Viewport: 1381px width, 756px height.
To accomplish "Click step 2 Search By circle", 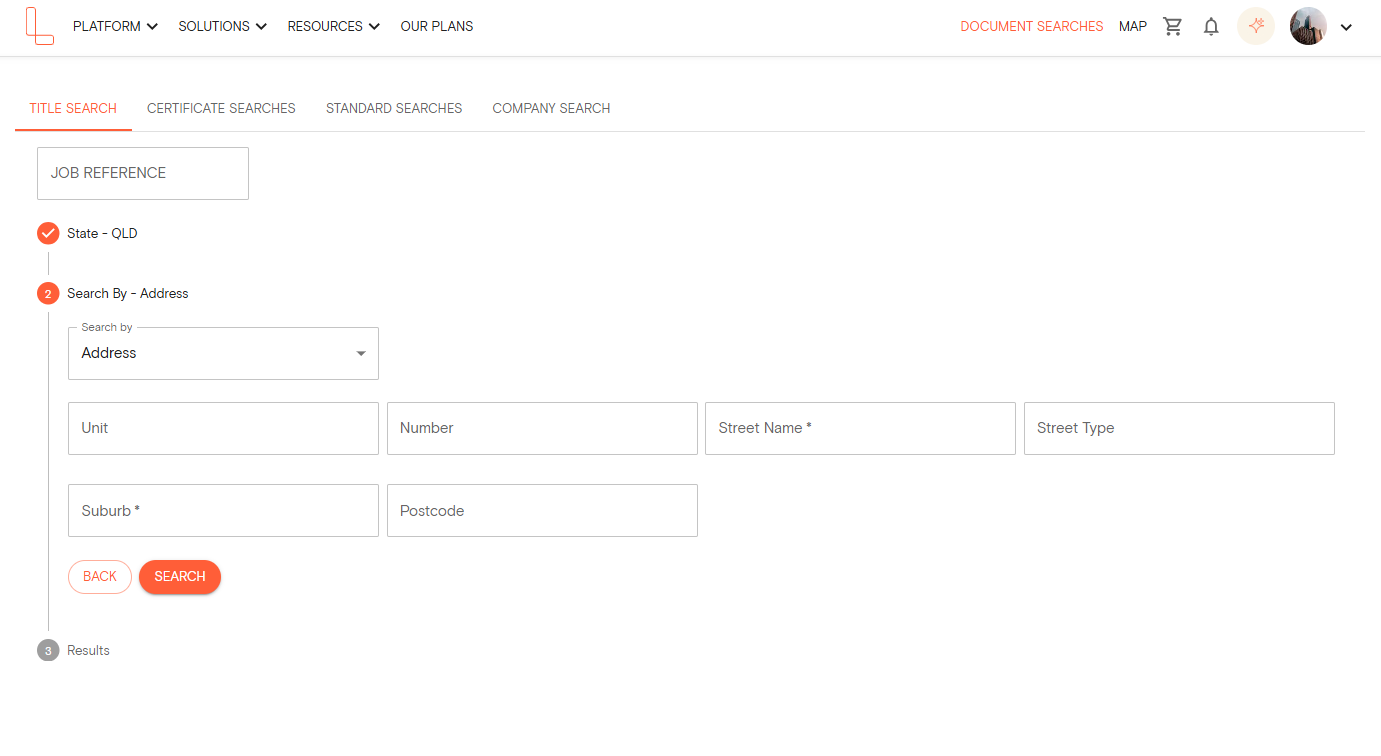I will click(x=48, y=293).
